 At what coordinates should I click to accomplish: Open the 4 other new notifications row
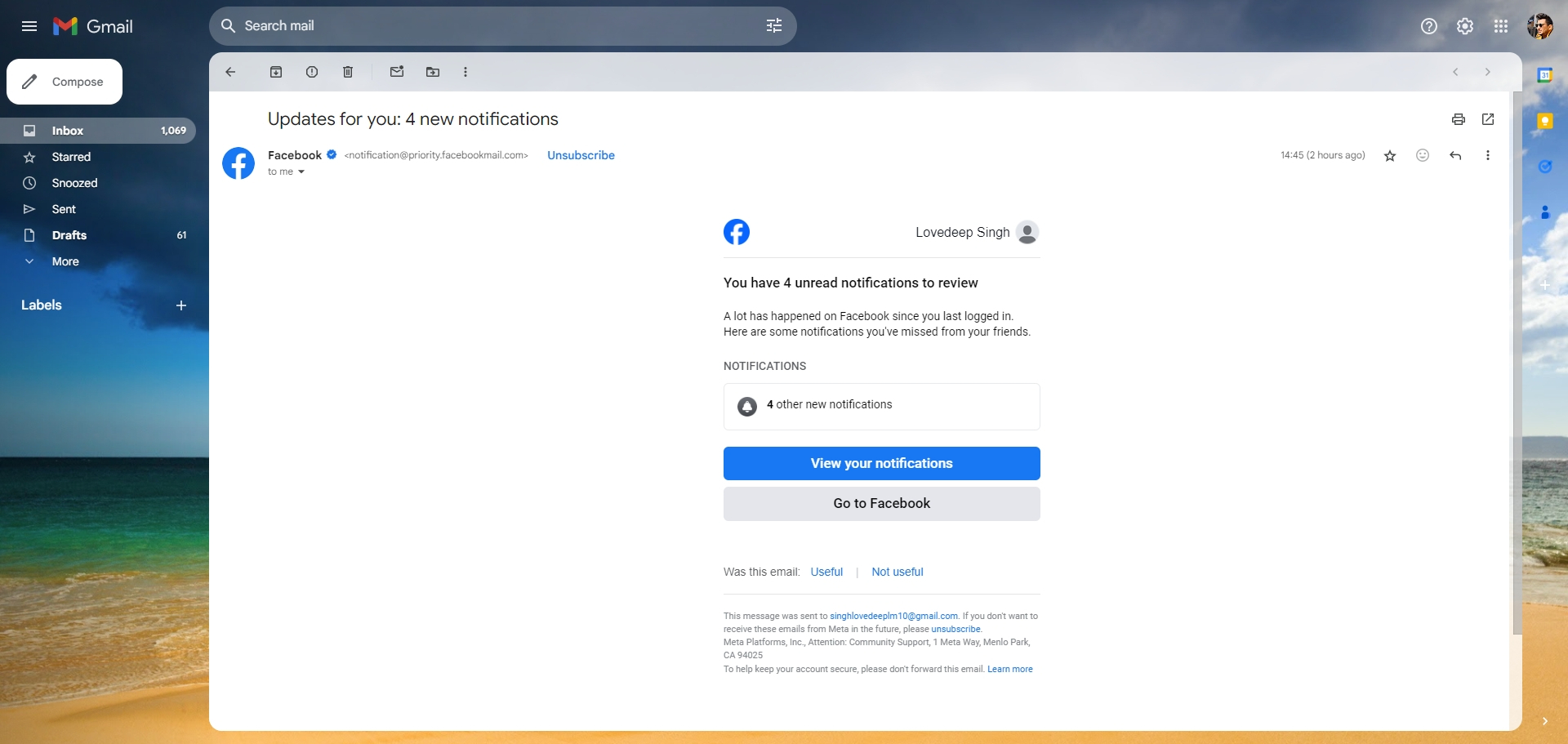tap(882, 407)
